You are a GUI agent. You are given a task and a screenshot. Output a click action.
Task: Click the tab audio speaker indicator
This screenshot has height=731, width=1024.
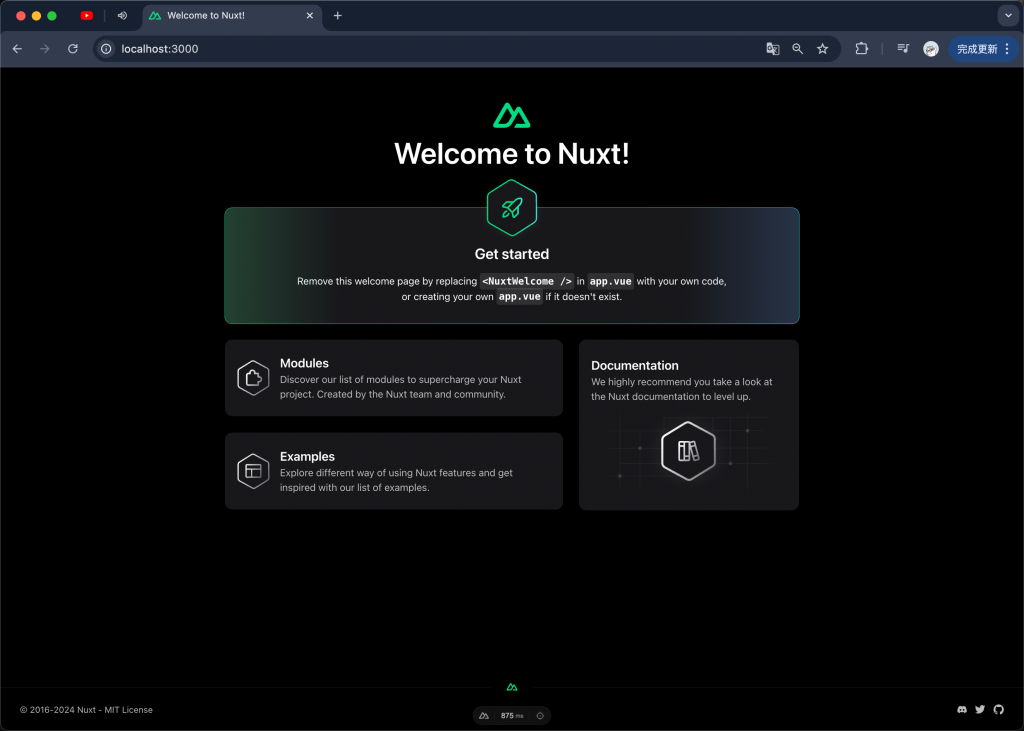(122, 16)
